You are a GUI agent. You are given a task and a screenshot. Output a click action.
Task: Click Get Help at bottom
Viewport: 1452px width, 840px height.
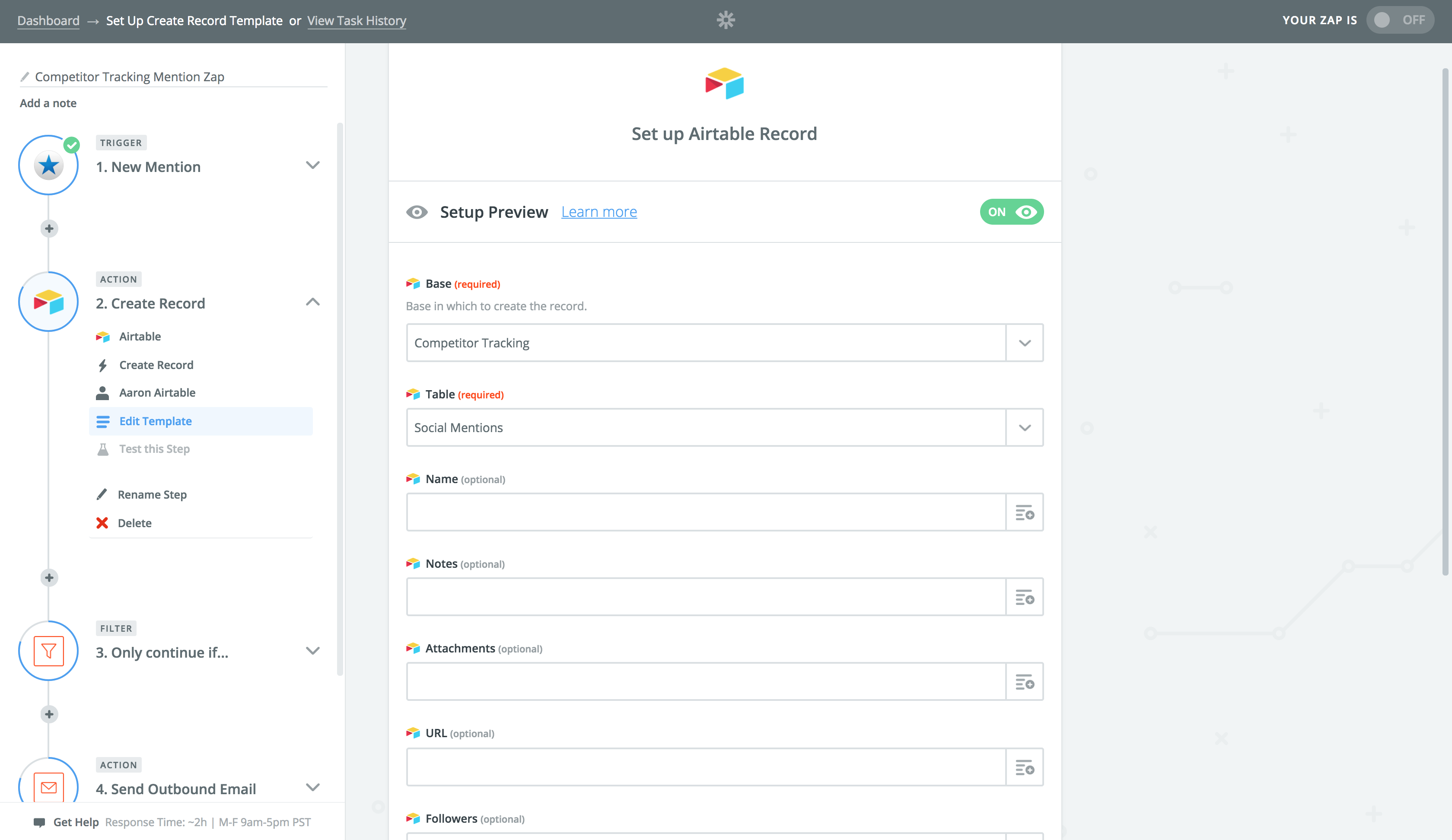pos(76,822)
